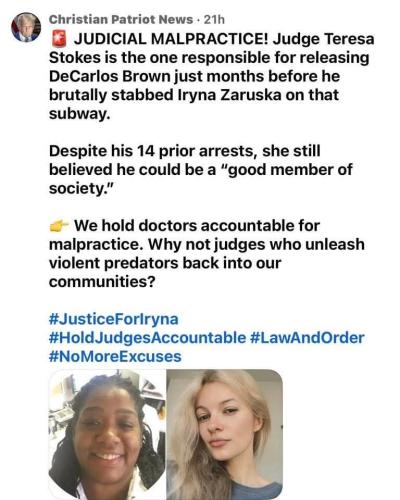Click the 21h post timestamp
Image resolution: width=400 pixels, height=500 pixels.
point(214,20)
